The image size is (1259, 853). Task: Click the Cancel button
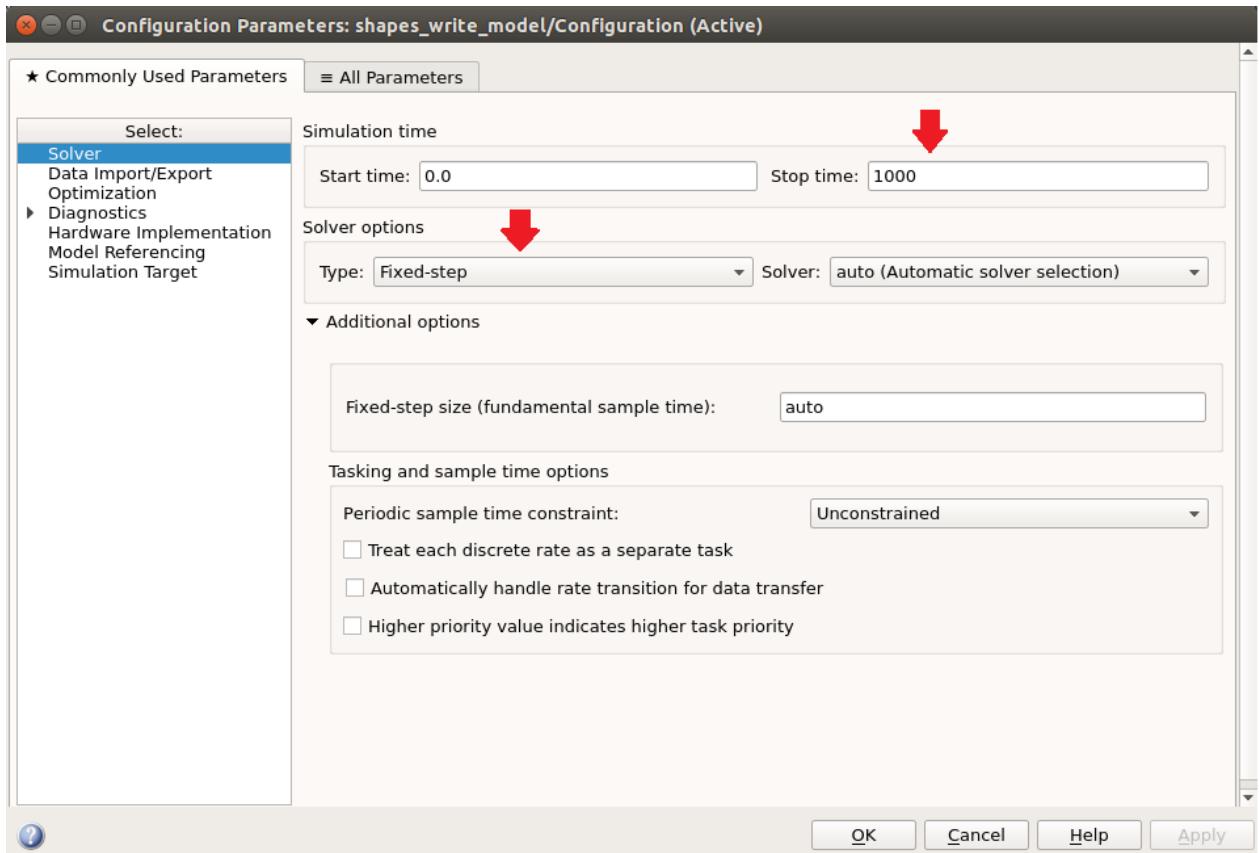tap(976, 835)
